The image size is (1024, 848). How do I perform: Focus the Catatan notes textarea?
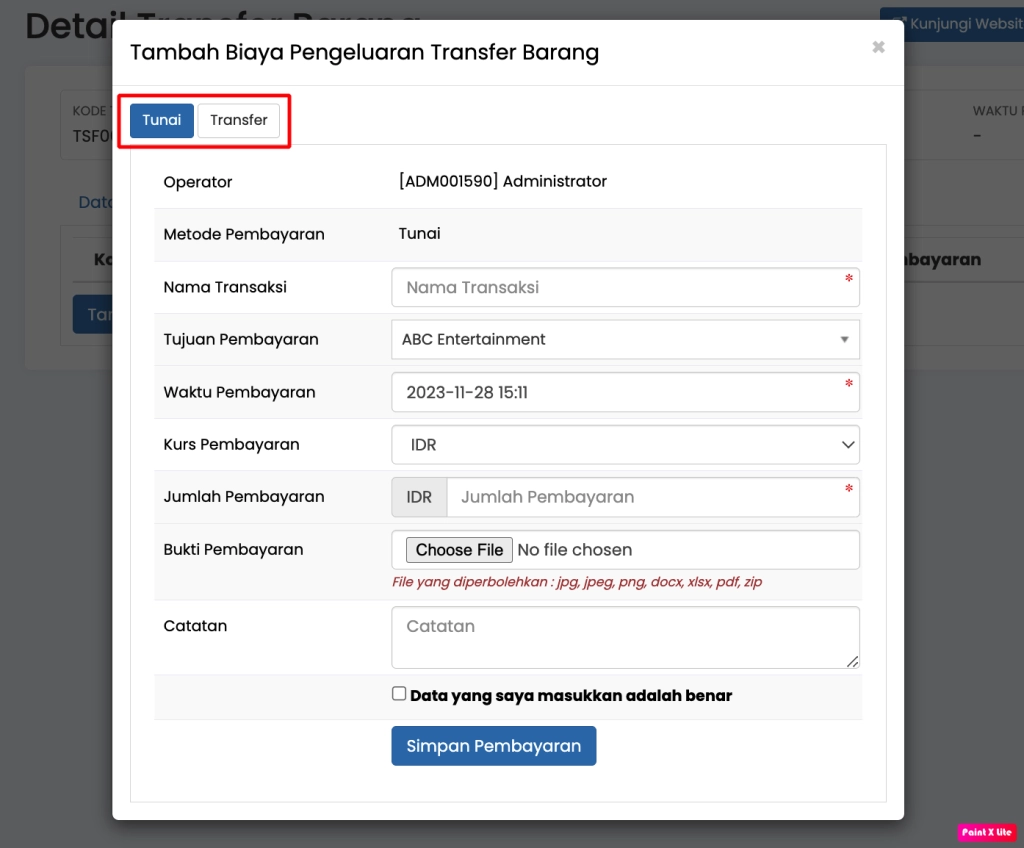pyautogui.click(x=625, y=636)
